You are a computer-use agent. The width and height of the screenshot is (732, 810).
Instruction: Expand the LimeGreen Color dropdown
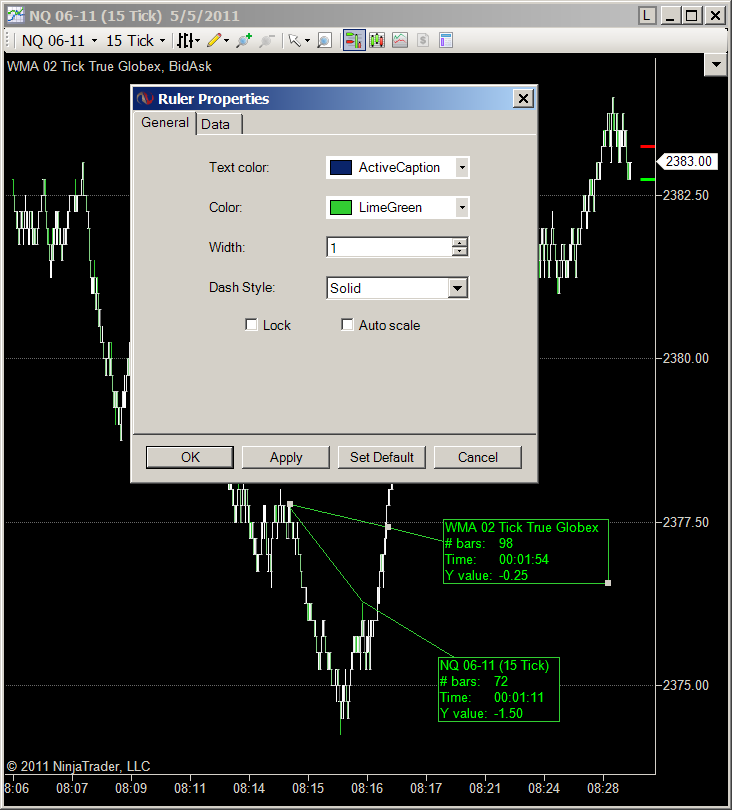click(462, 207)
